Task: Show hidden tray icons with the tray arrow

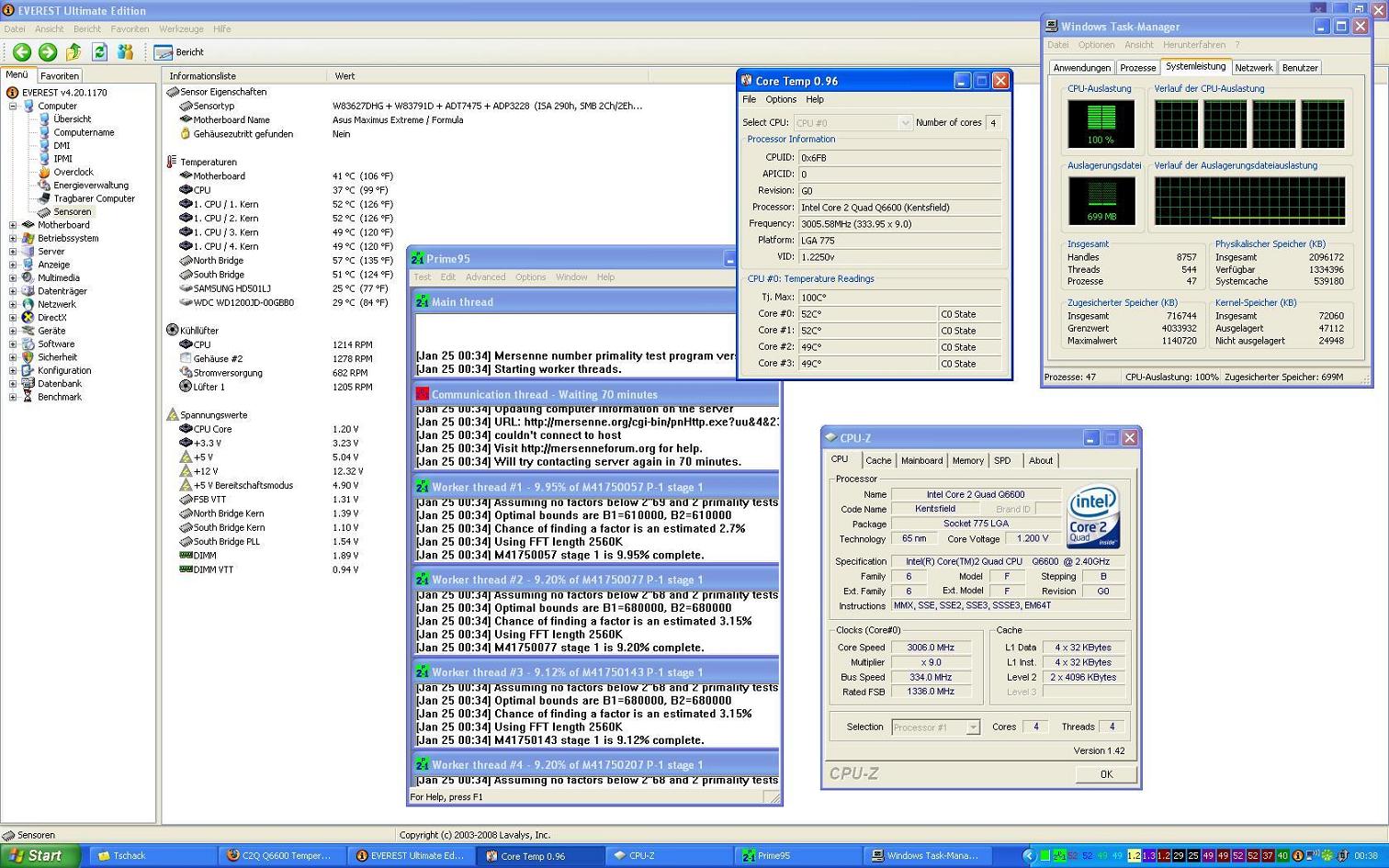Action: click(1029, 856)
